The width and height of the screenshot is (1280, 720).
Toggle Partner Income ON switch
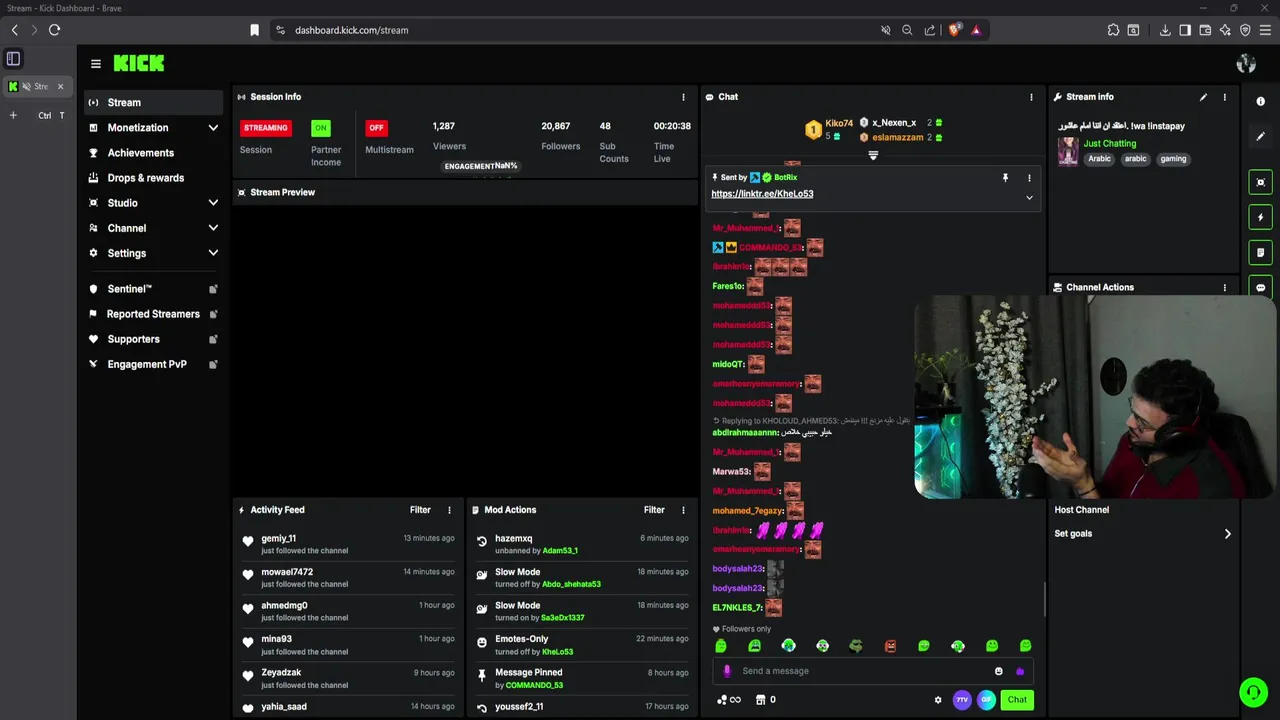click(320, 128)
